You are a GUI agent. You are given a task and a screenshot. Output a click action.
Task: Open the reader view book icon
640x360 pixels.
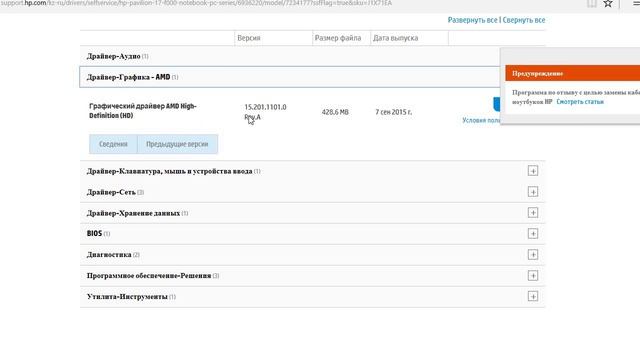click(592, 4)
